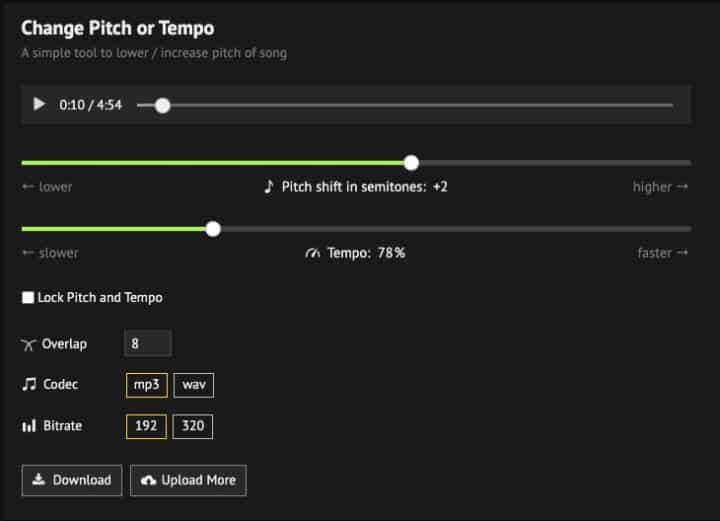Choose 320 bitrate option
Viewport: 720px width, 521px height.
coord(193,427)
